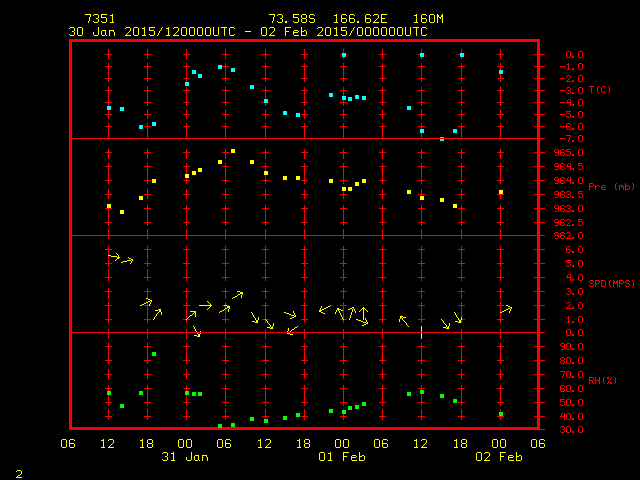640x480 pixels.
Task: Click the station ID 7351 label
Action: coord(100,19)
